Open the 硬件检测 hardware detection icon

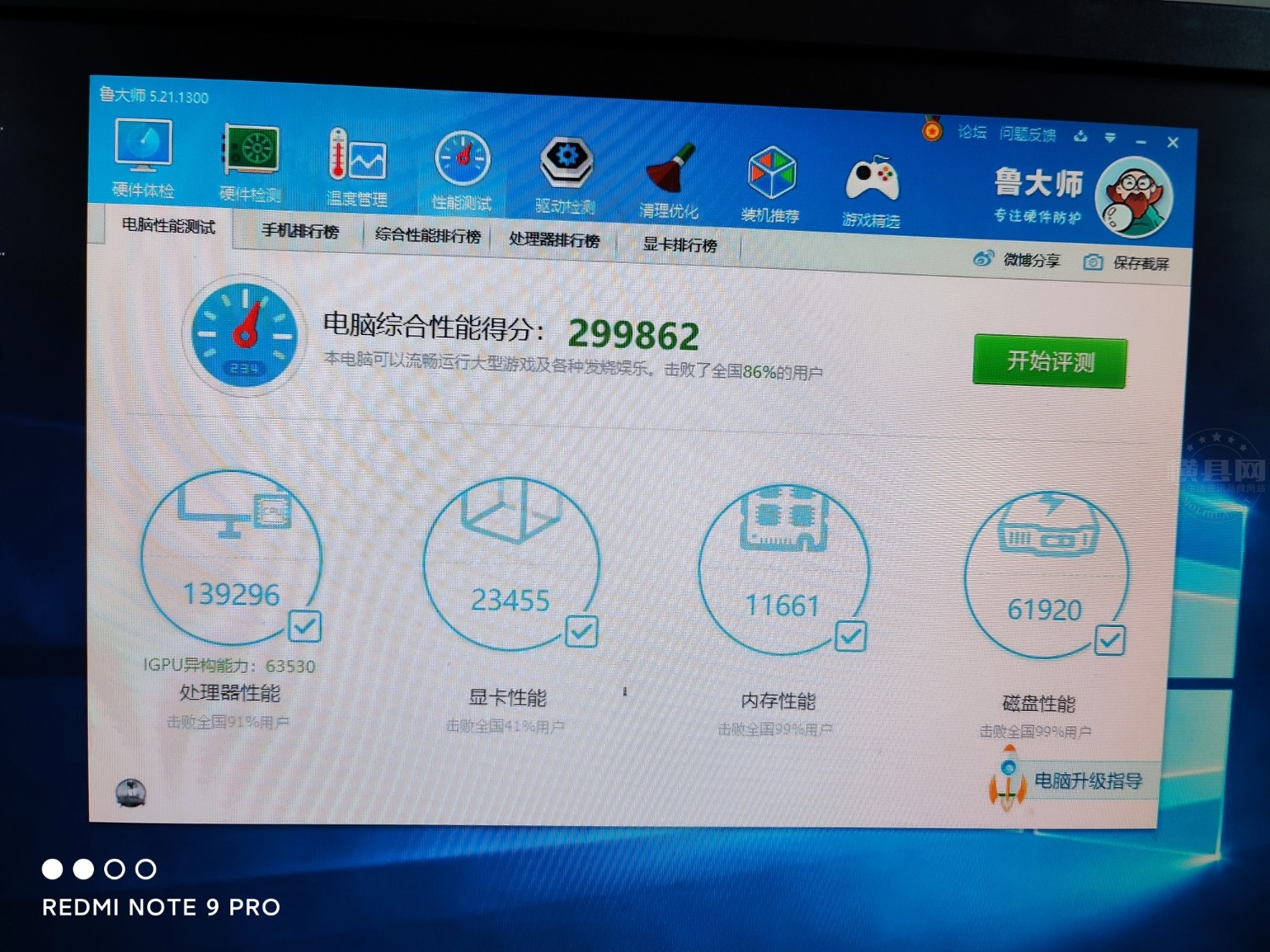click(250, 162)
